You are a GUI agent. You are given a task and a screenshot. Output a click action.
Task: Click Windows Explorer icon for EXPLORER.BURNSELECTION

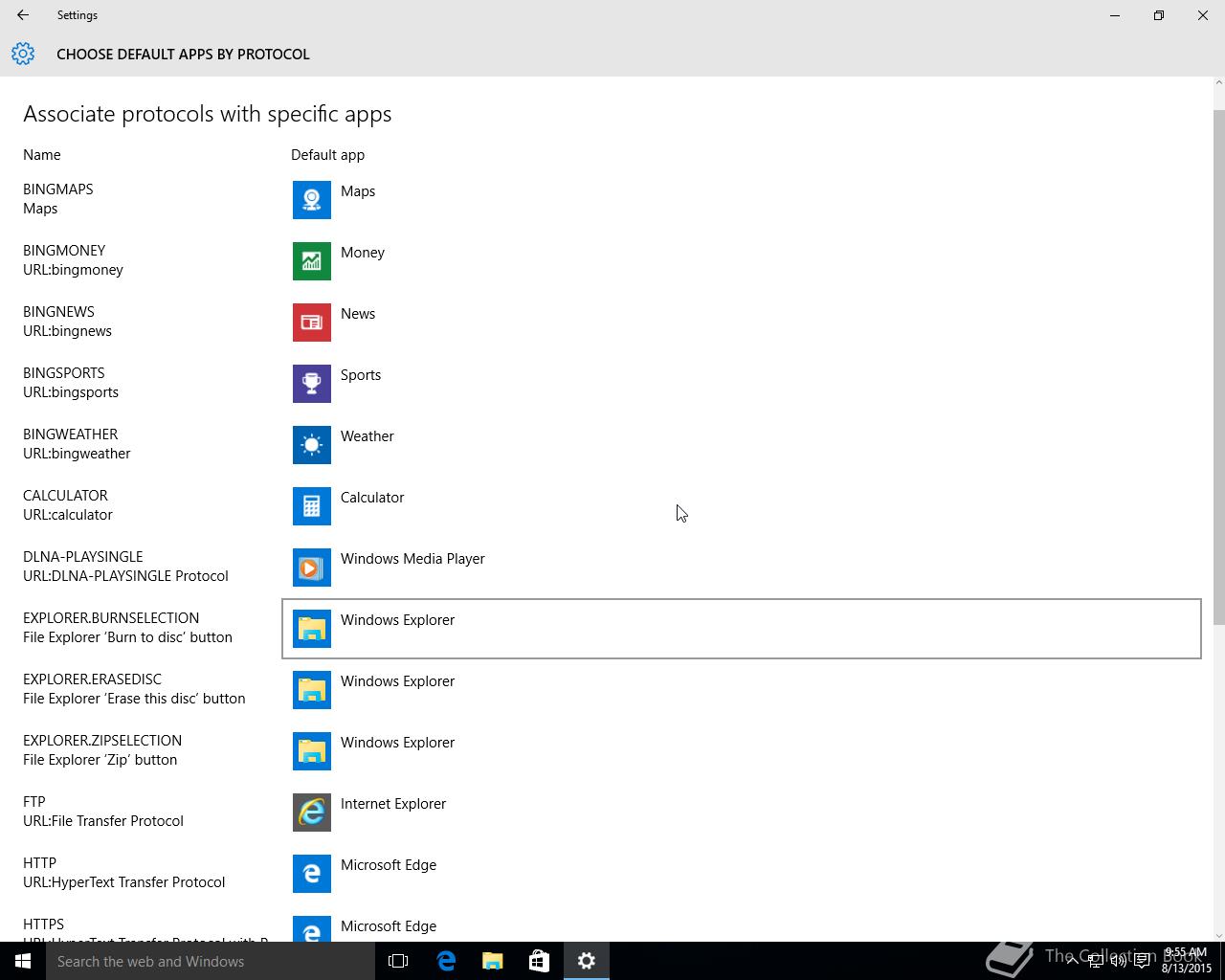pos(312,629)
